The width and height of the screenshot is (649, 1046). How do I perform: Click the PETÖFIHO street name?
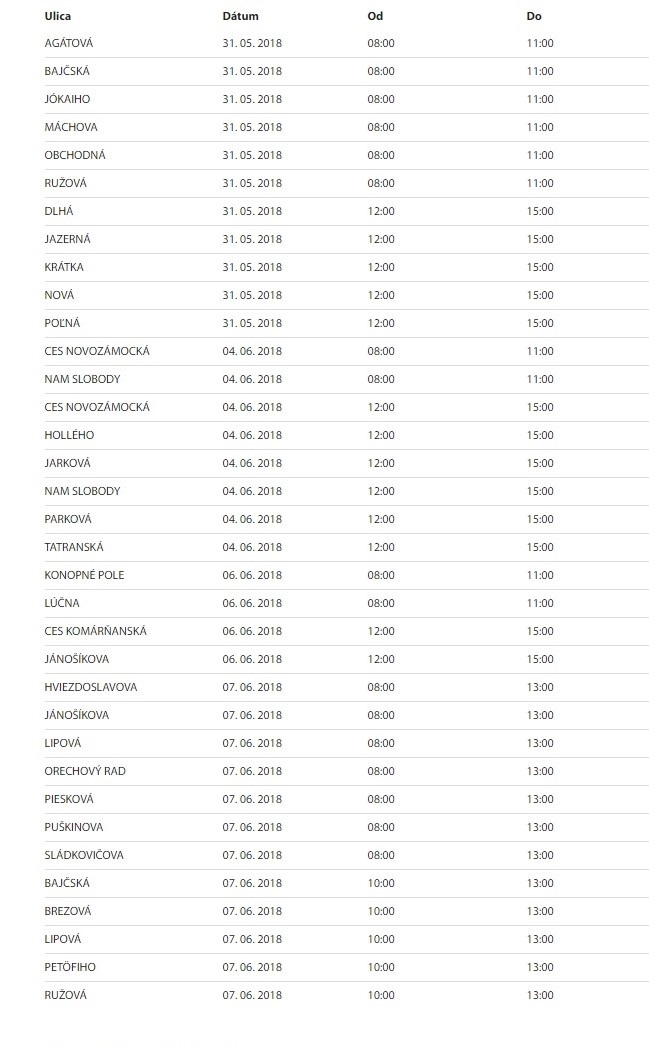click(70, 968)
